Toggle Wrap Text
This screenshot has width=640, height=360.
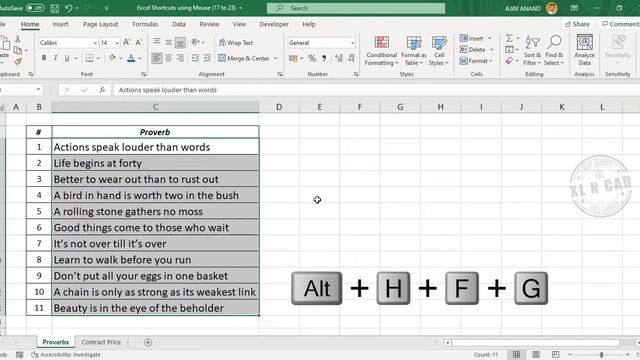pos(236,42)
